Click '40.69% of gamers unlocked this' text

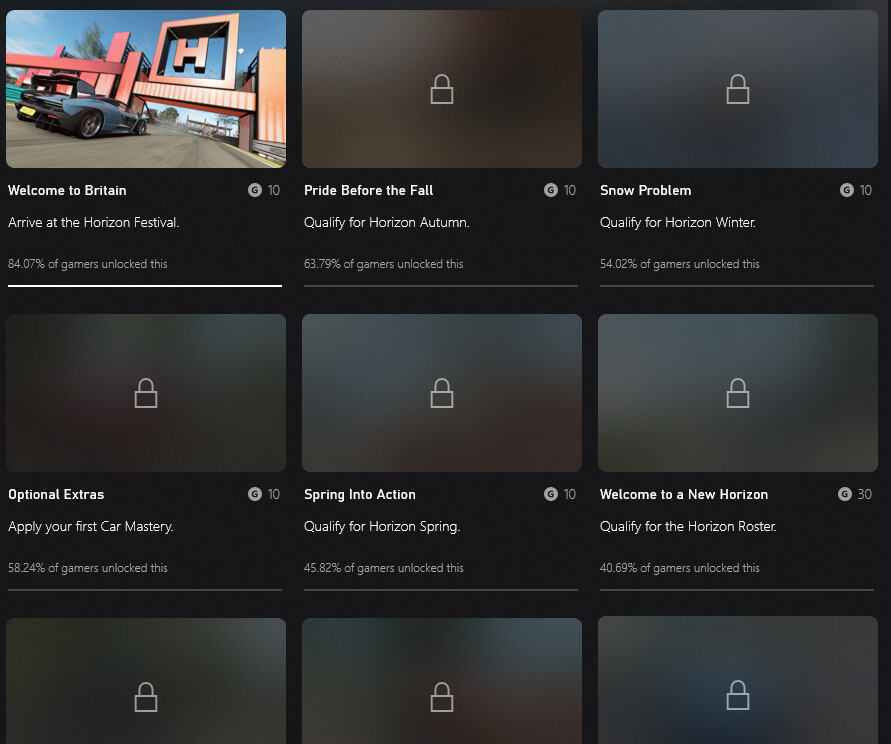680,568
